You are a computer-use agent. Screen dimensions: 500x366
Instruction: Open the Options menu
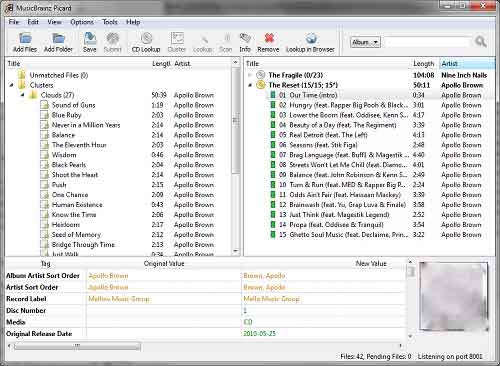click(82, 22)
